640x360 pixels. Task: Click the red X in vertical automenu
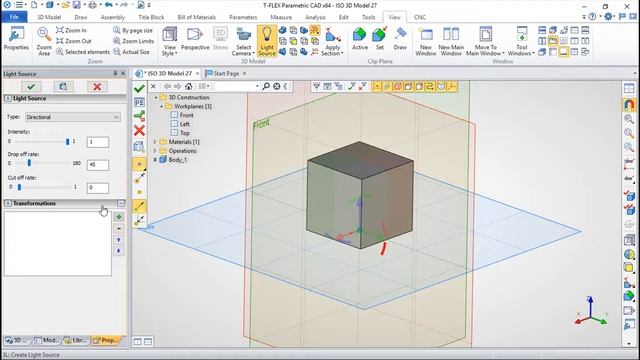coord(140,131)
